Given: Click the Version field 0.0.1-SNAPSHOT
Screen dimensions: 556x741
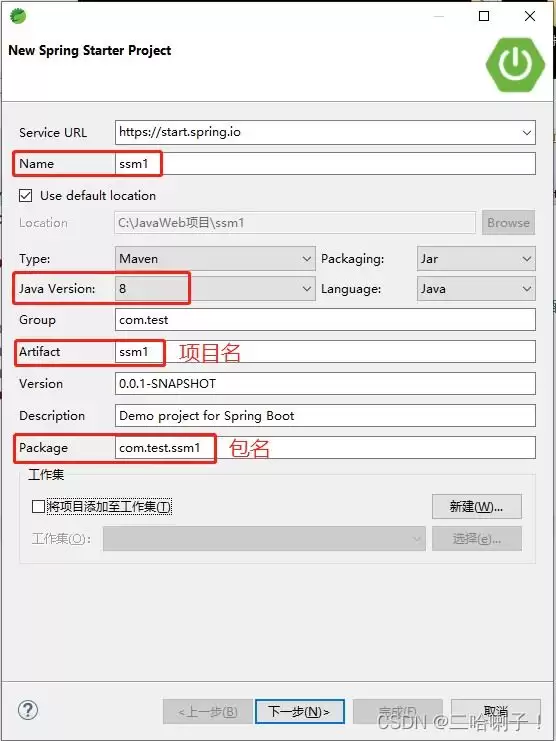Looking at the screenshot, I should [x=325, y=383].
